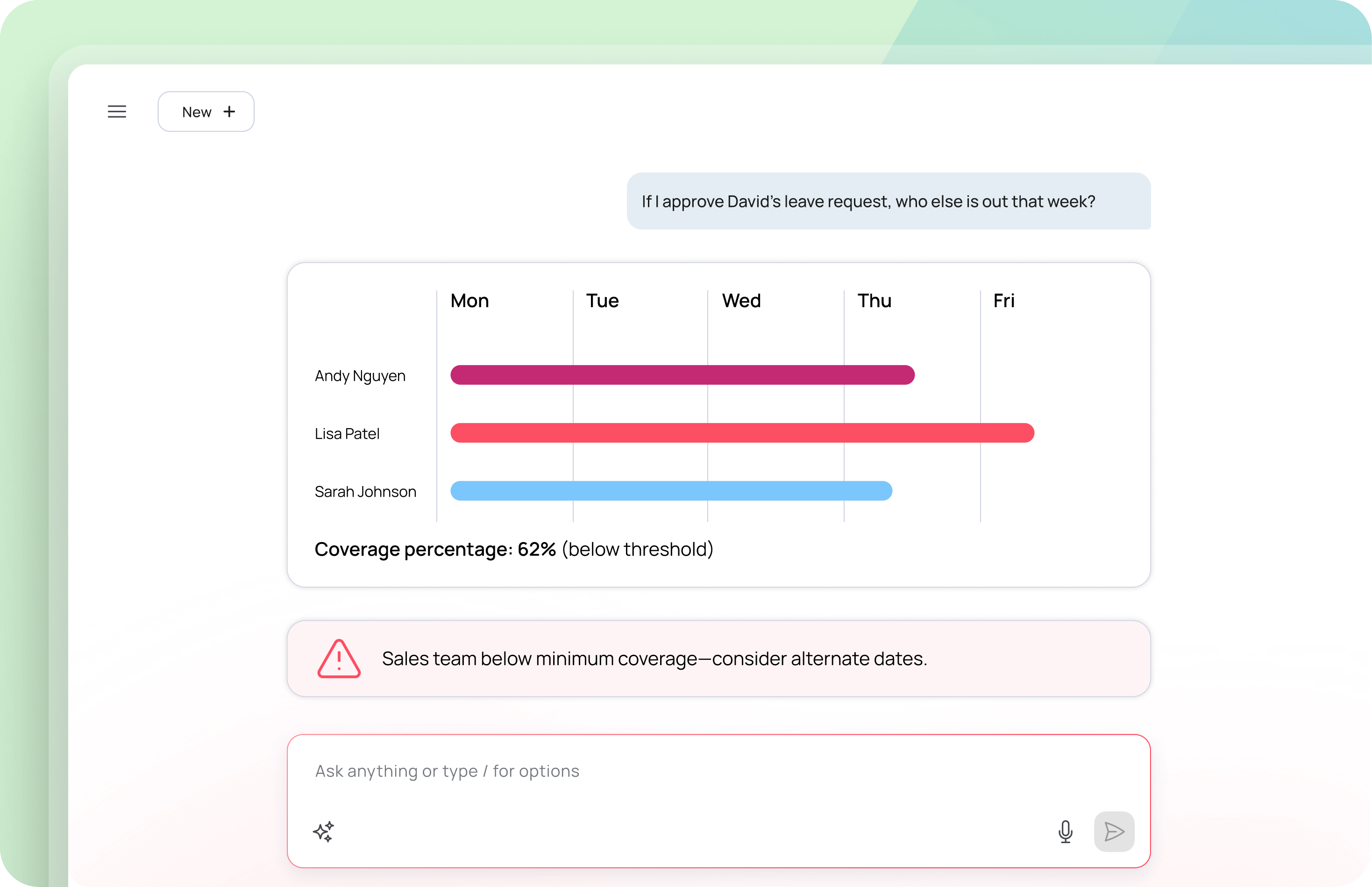This screenshot has height=887, width=1372.
Task: Select Andy Nguyen's magenta leave bar
Action: point(682,375)
